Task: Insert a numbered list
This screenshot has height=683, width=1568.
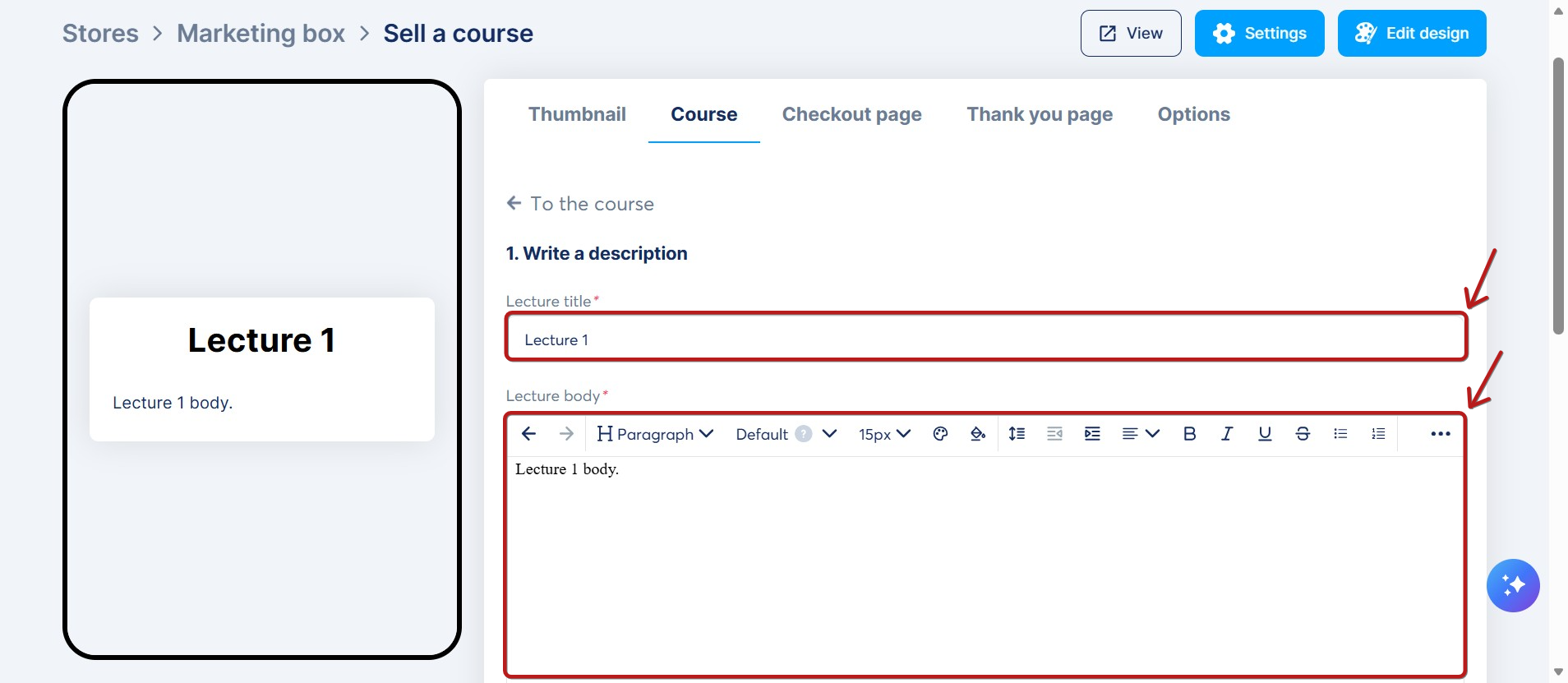Action: (1378, 434)
